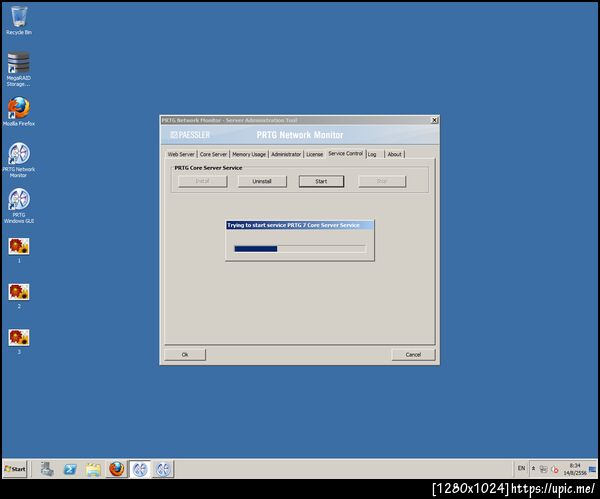This screenshot has height=499, width=600.
Task: Switch to the Web Server tab
Action: pos(181,154)
